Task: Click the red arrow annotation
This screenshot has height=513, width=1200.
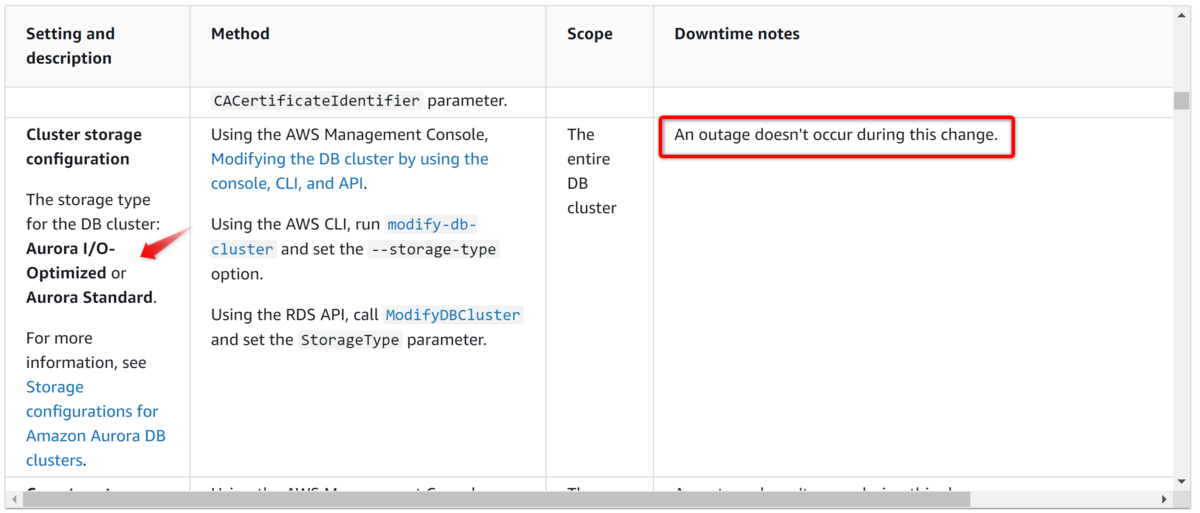Action: point(165,243)
